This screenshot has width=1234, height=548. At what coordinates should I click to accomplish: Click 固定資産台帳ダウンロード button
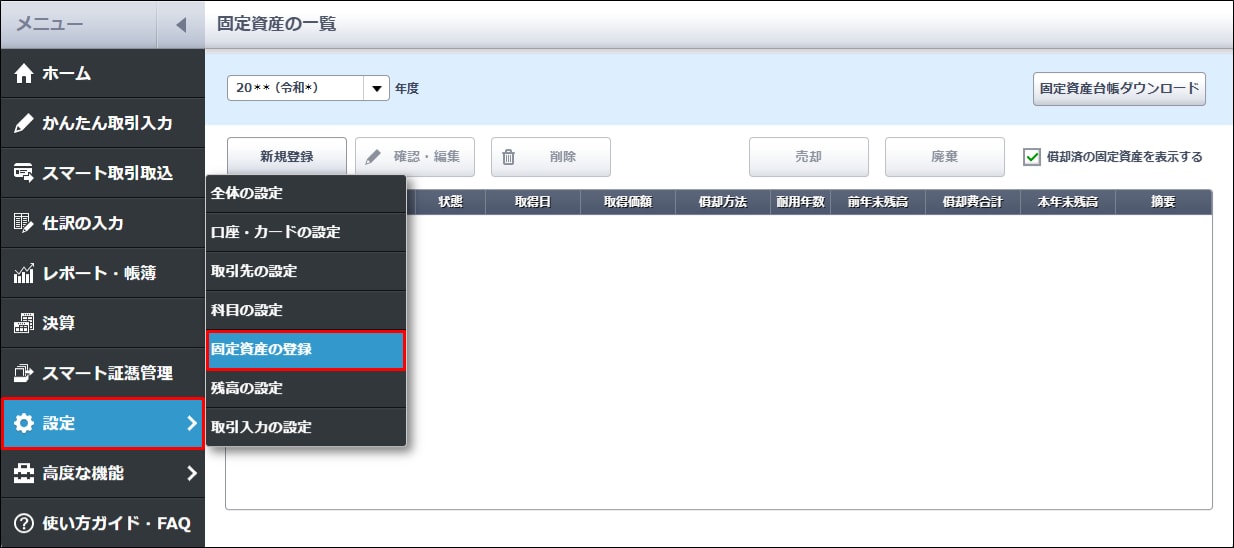pyautogui.click(x=1119, y=88)
